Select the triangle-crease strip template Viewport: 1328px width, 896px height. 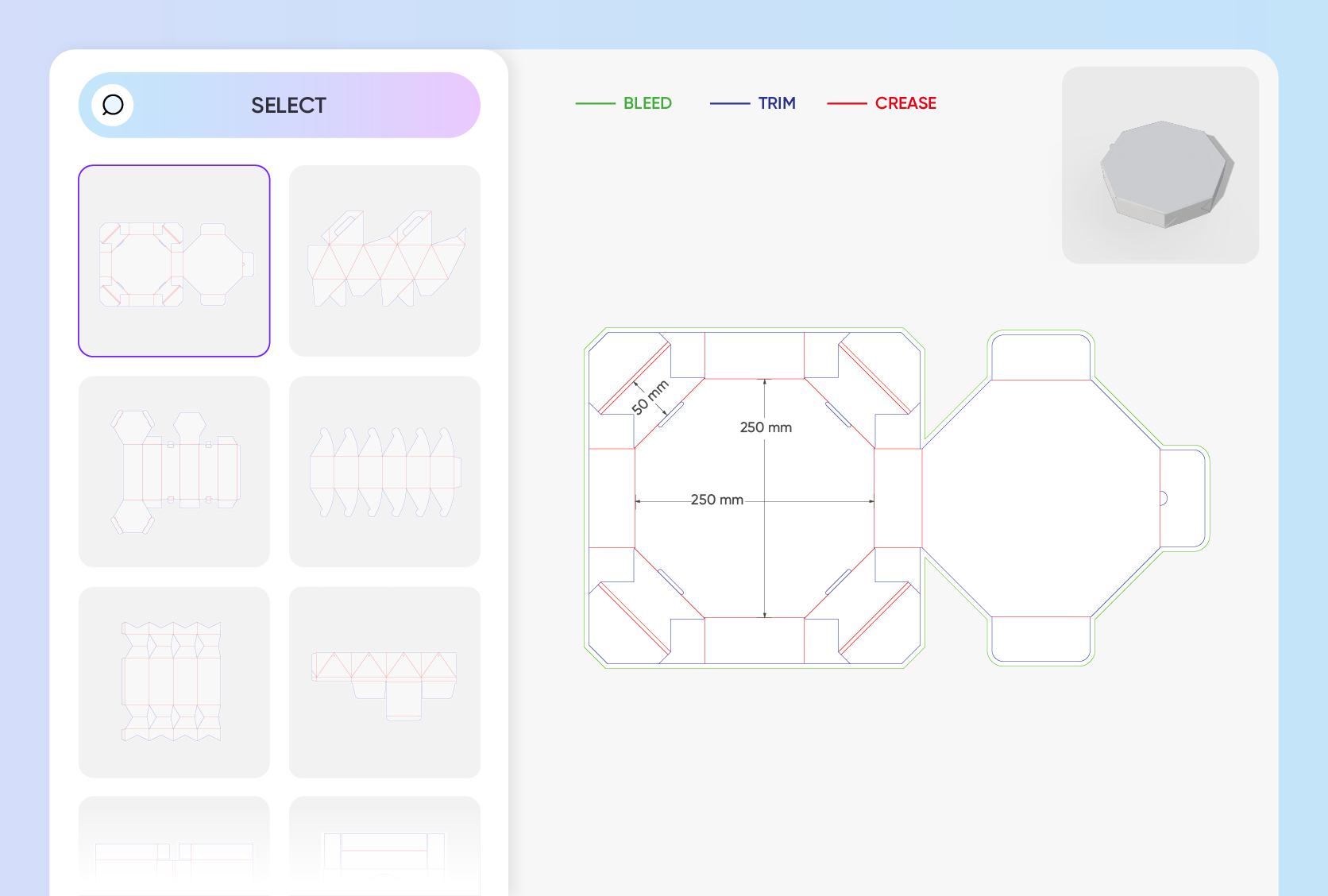click(x=384, y=682)
